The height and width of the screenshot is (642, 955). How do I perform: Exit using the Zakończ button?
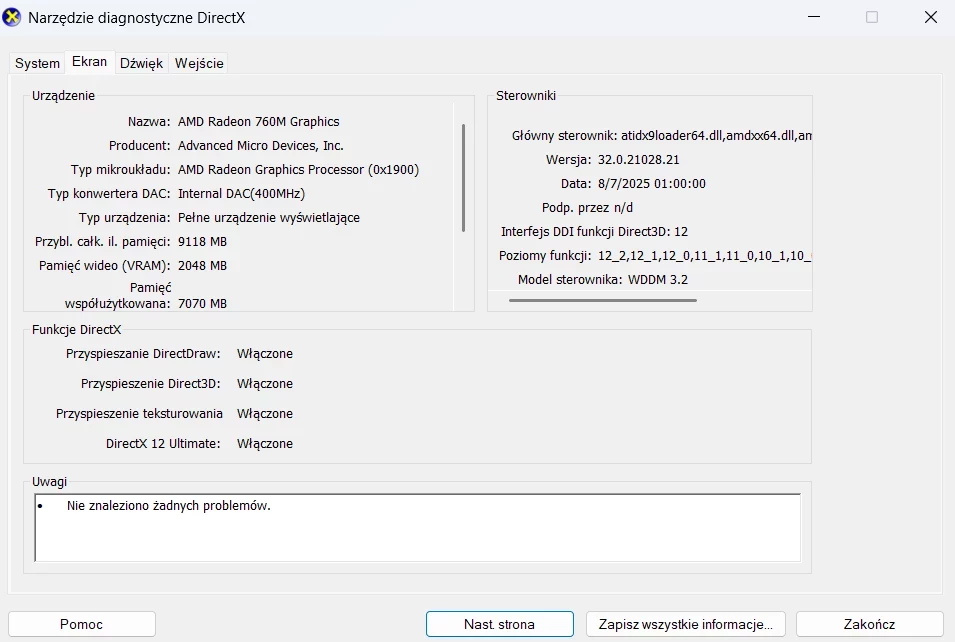pyautogui.click(x=869, y=624)
